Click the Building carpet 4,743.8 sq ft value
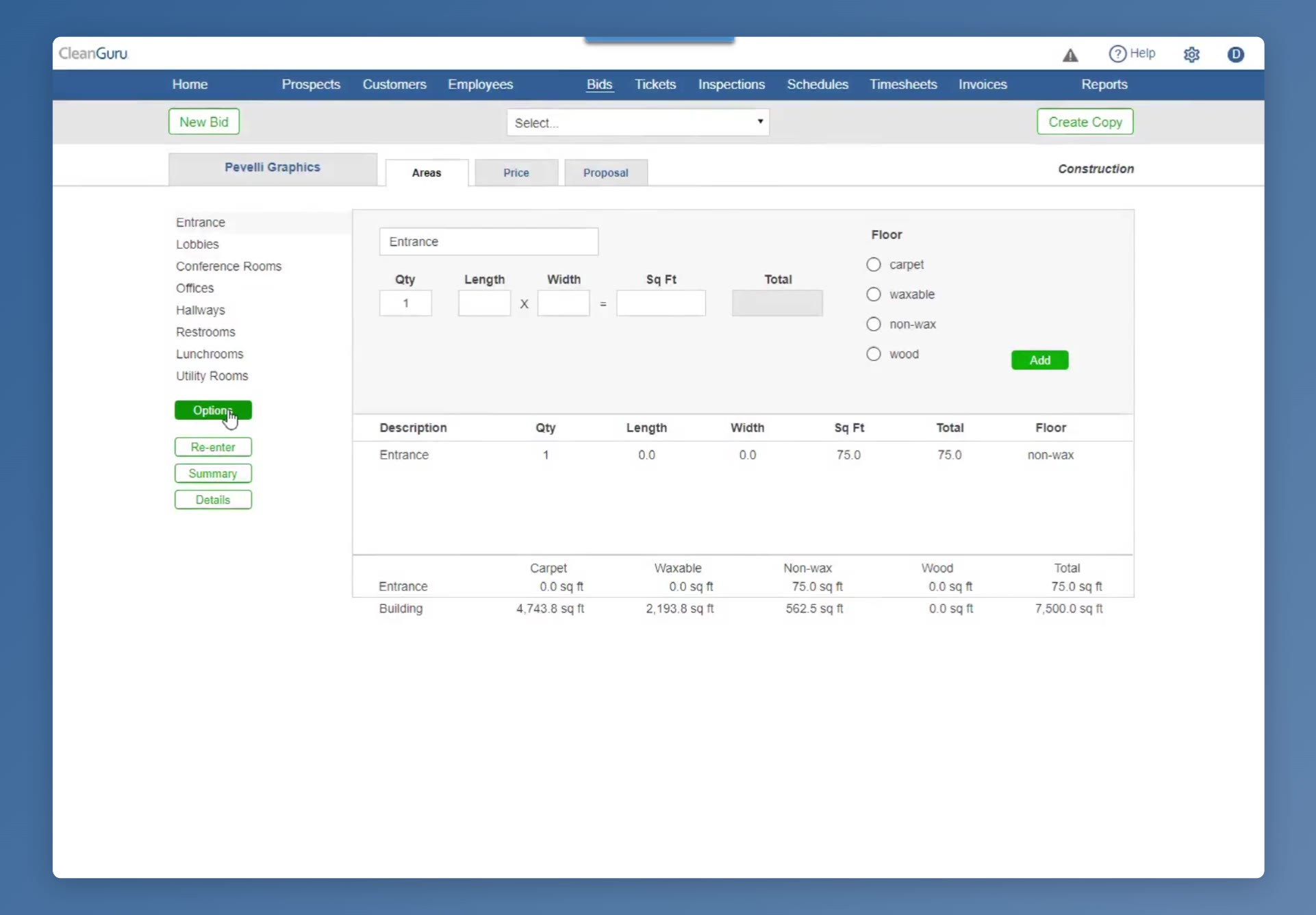1316x915 pixels. tap(550, 609)
